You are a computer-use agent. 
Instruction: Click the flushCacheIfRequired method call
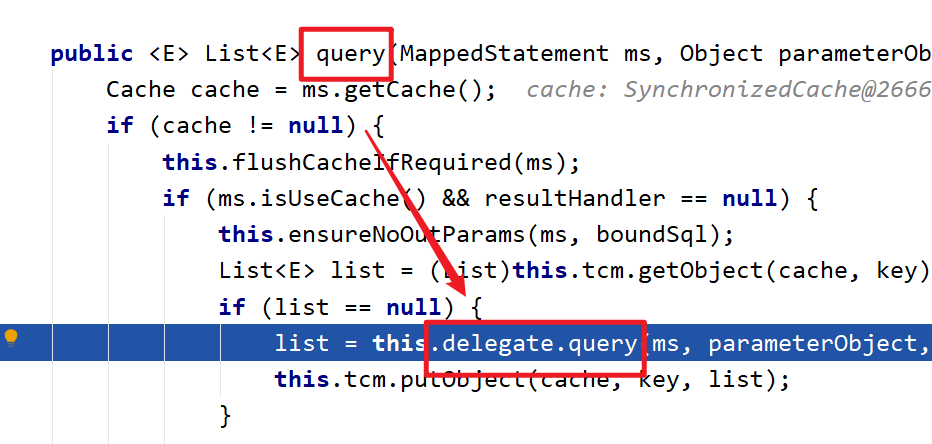pyautogui.click(x=371, y=162)
